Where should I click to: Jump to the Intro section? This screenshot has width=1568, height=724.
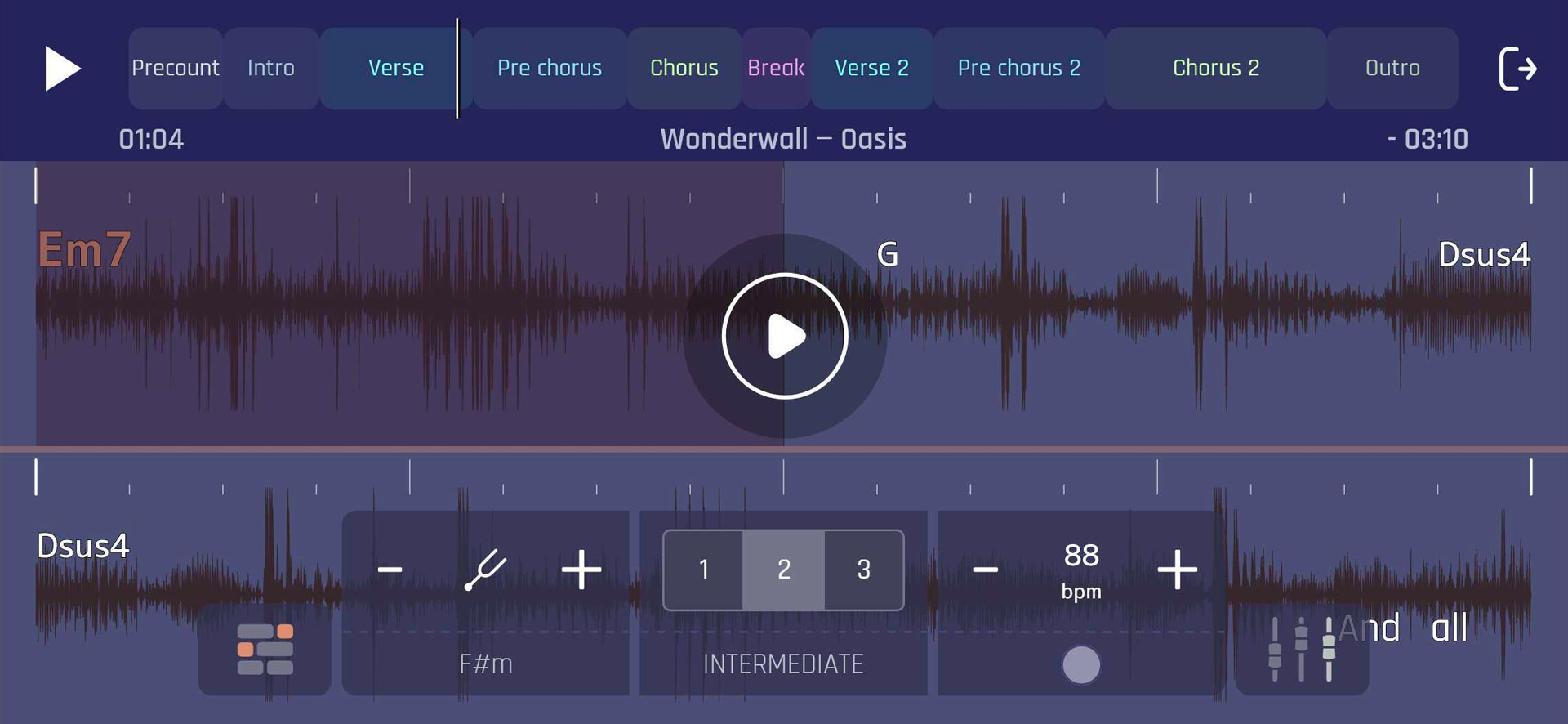click(271, 69)
